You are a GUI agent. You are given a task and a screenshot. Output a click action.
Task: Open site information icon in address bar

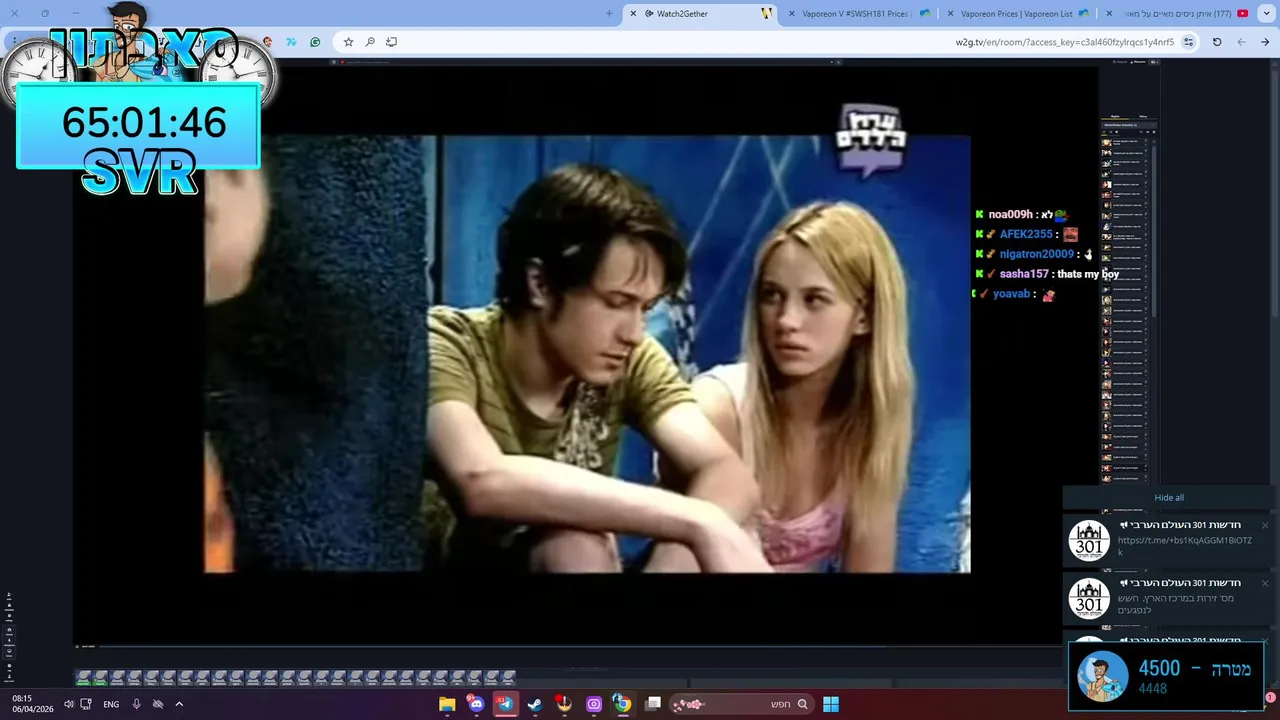1188,42
